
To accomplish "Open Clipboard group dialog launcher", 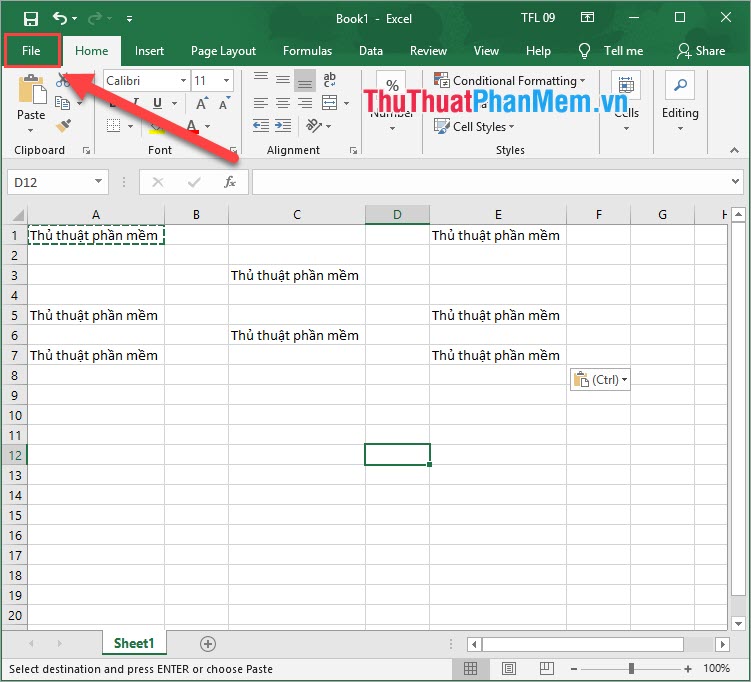I will [x=86, y=150].
